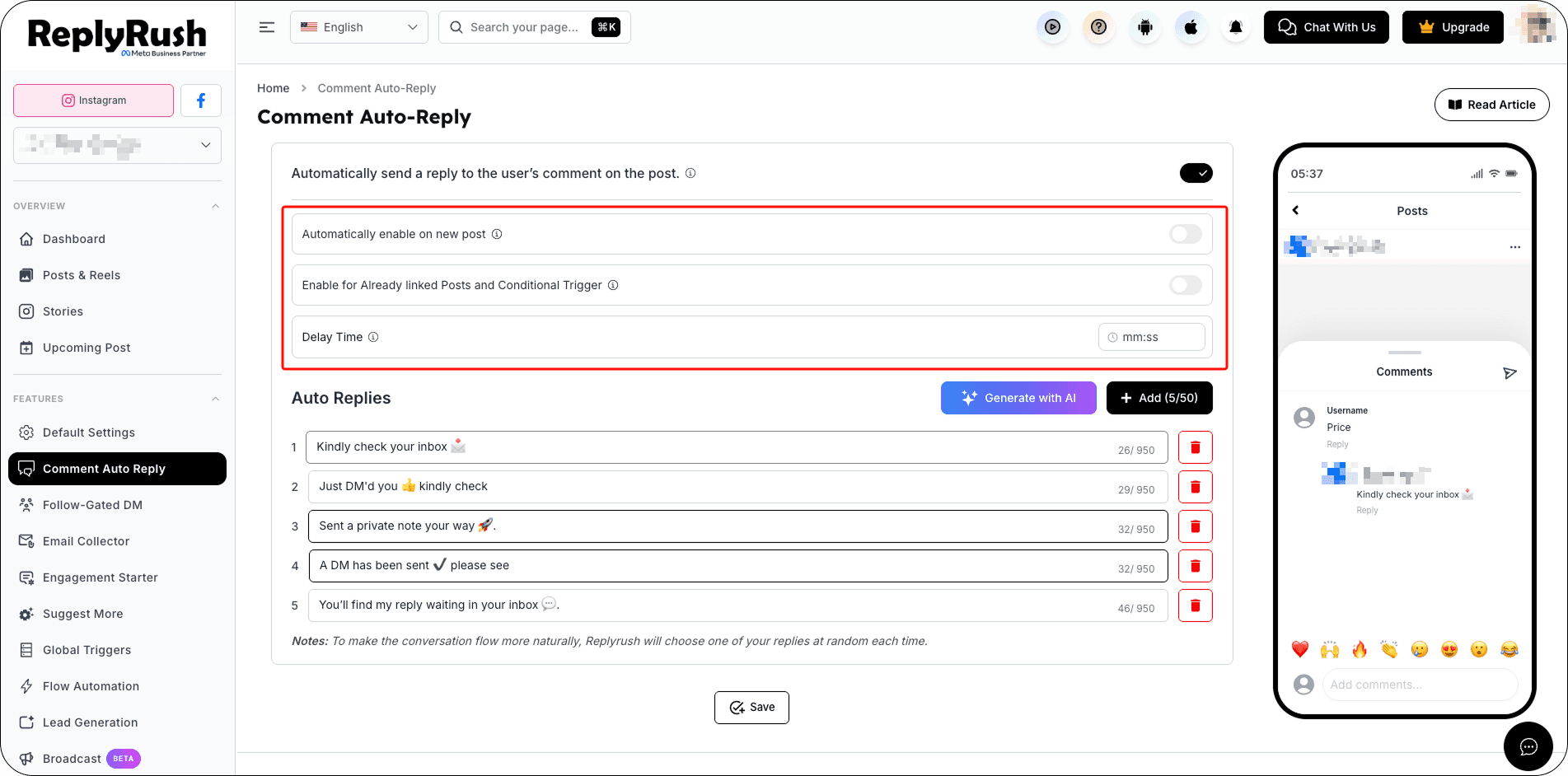This screenshot has width=1568, height=776.
Task: Click the 'Search your page' search box
Action: pos(535,27)
